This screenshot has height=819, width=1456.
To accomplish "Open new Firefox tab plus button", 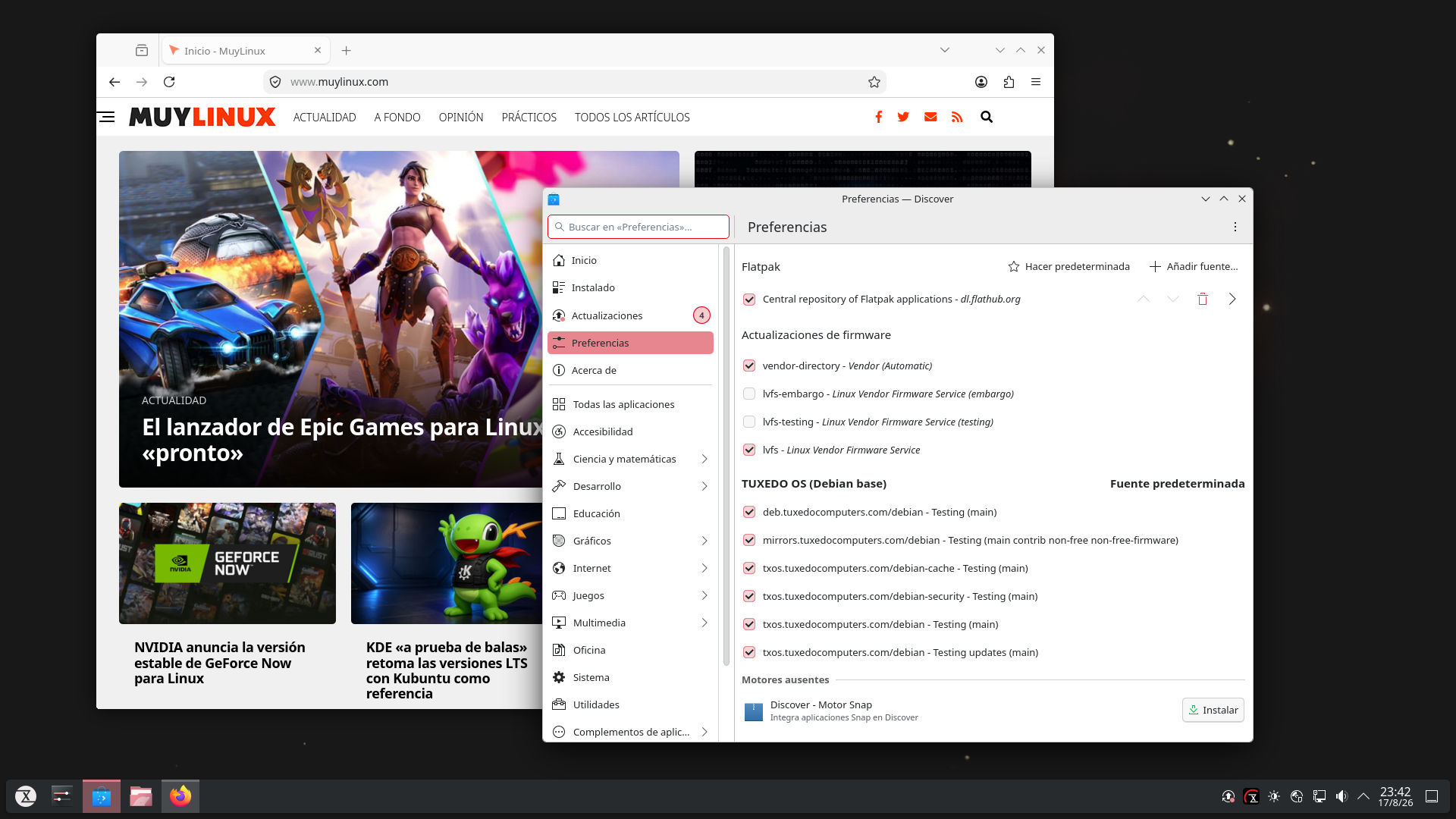I will [x=347, y=51].
